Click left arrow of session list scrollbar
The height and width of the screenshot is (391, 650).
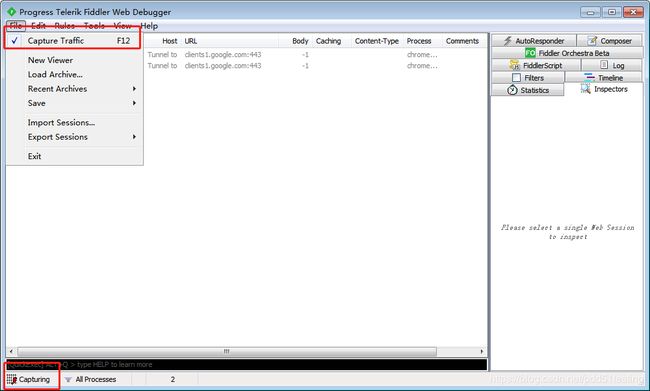pos(11,352)
